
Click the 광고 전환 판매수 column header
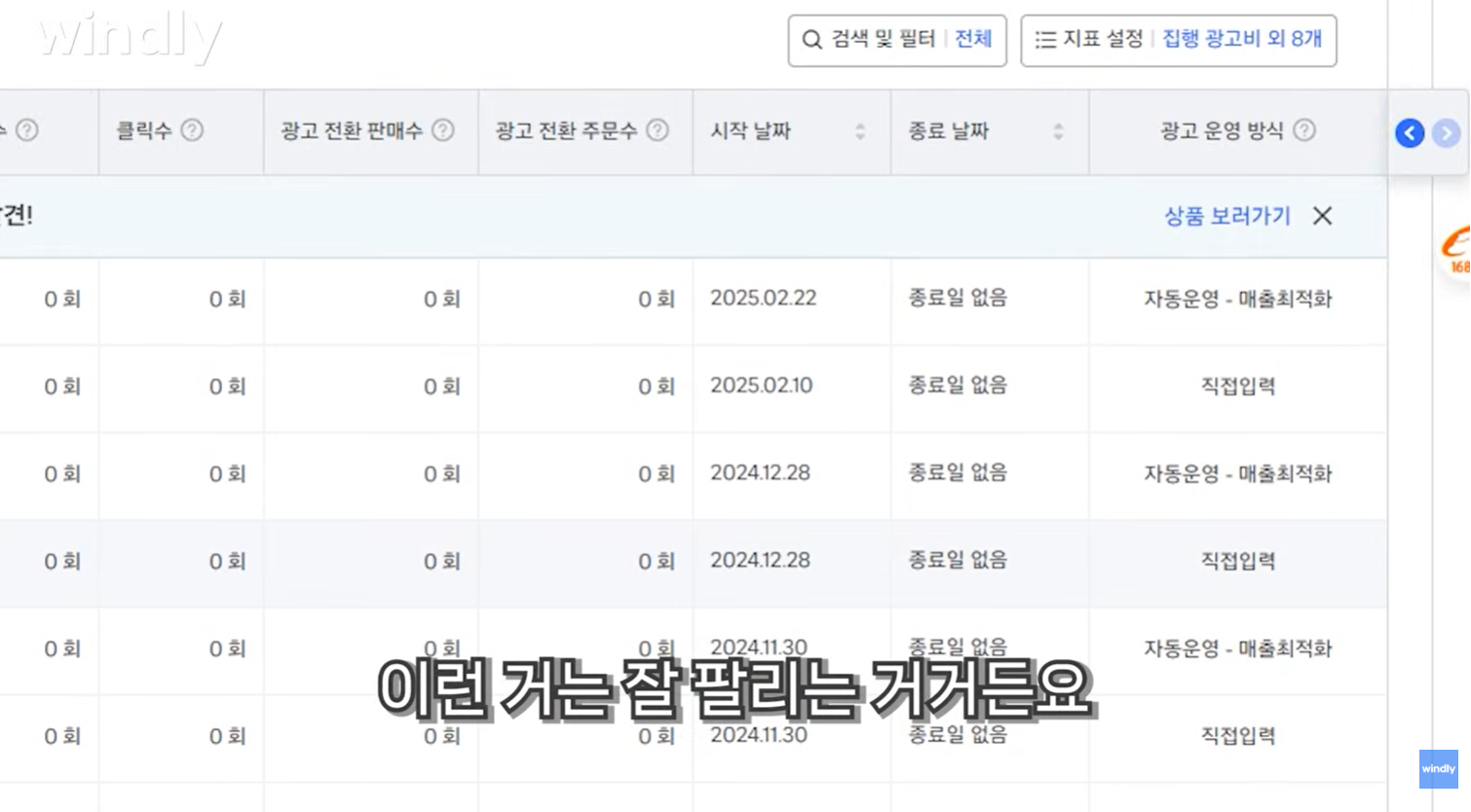[371, 131]
